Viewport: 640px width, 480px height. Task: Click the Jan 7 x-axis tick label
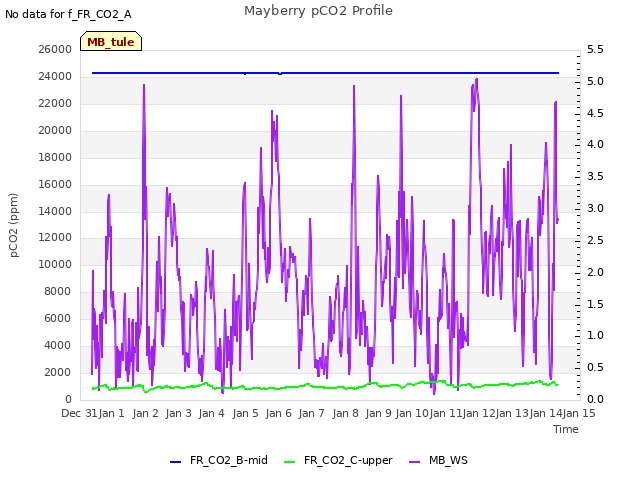(311, 413)
